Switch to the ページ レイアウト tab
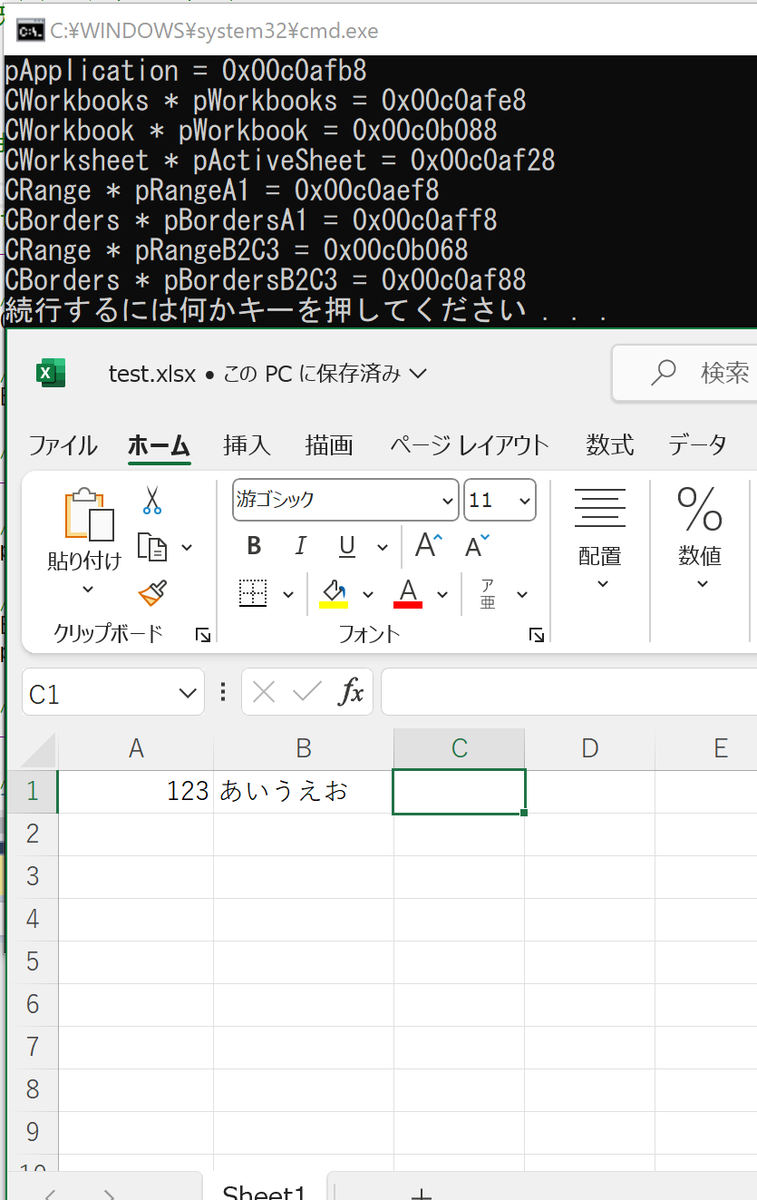Viewport: 757px width, 1200px height. click(470, 445)
